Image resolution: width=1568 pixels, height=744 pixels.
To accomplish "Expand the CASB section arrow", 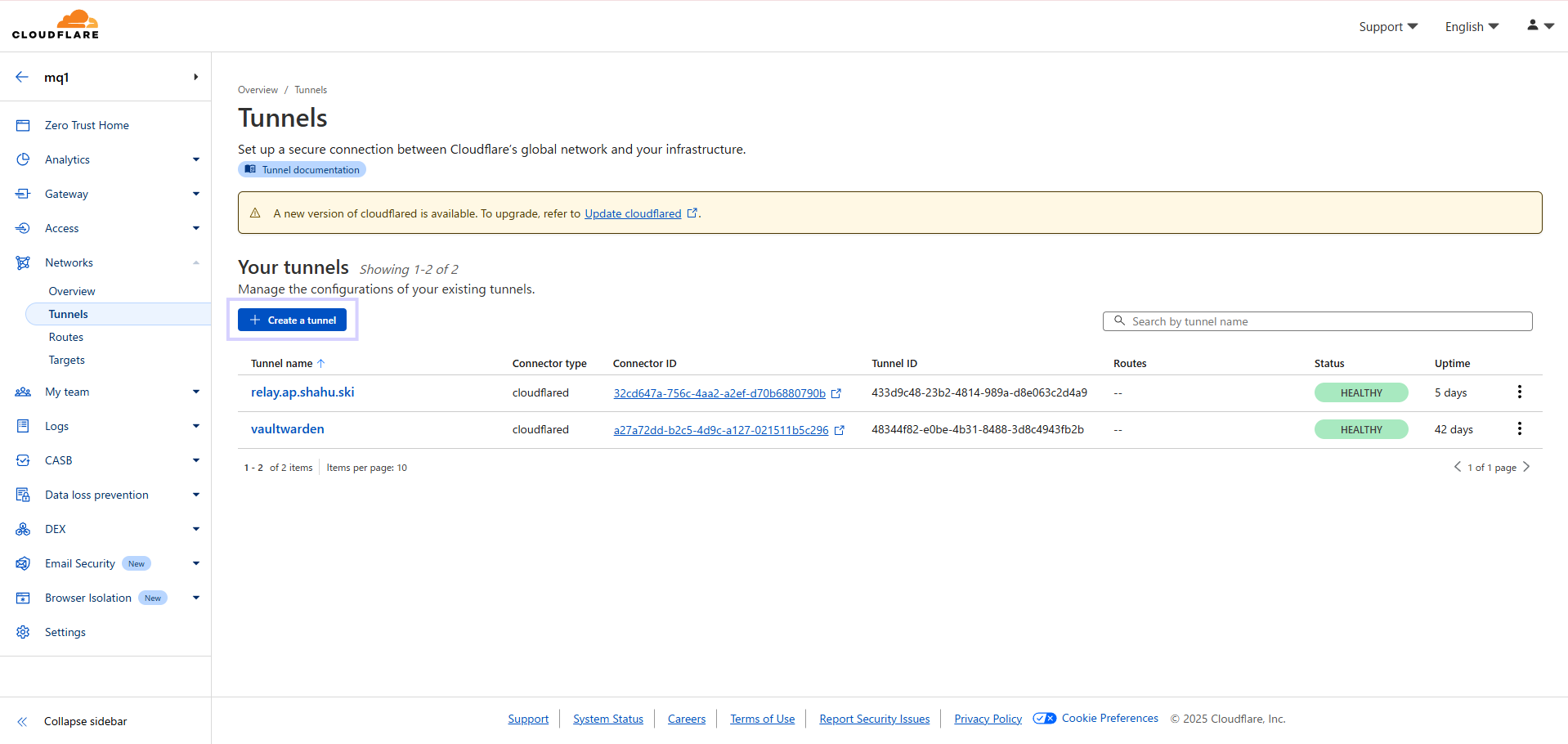I will [196, 460].
